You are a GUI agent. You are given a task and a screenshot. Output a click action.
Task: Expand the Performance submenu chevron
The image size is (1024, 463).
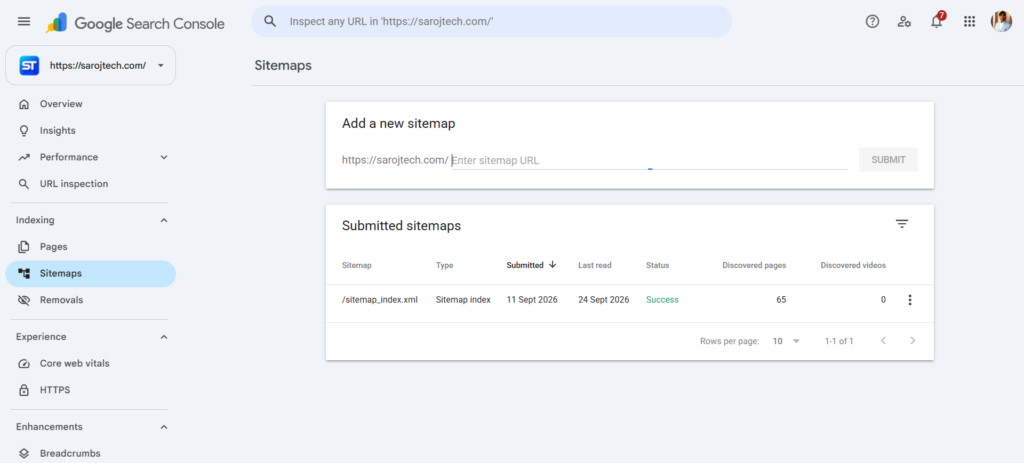tap(164, 157)
